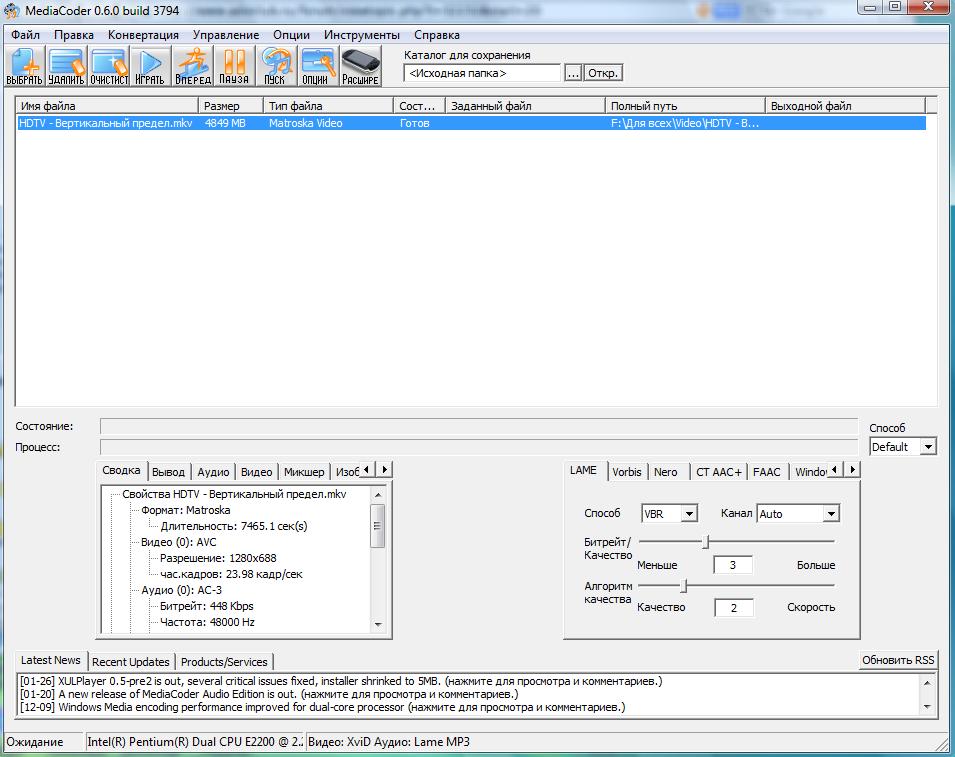The height and width of the screenshot is (757, 955).
Task: Sort by the Размер column header
Action: click(x=231, y=106)
